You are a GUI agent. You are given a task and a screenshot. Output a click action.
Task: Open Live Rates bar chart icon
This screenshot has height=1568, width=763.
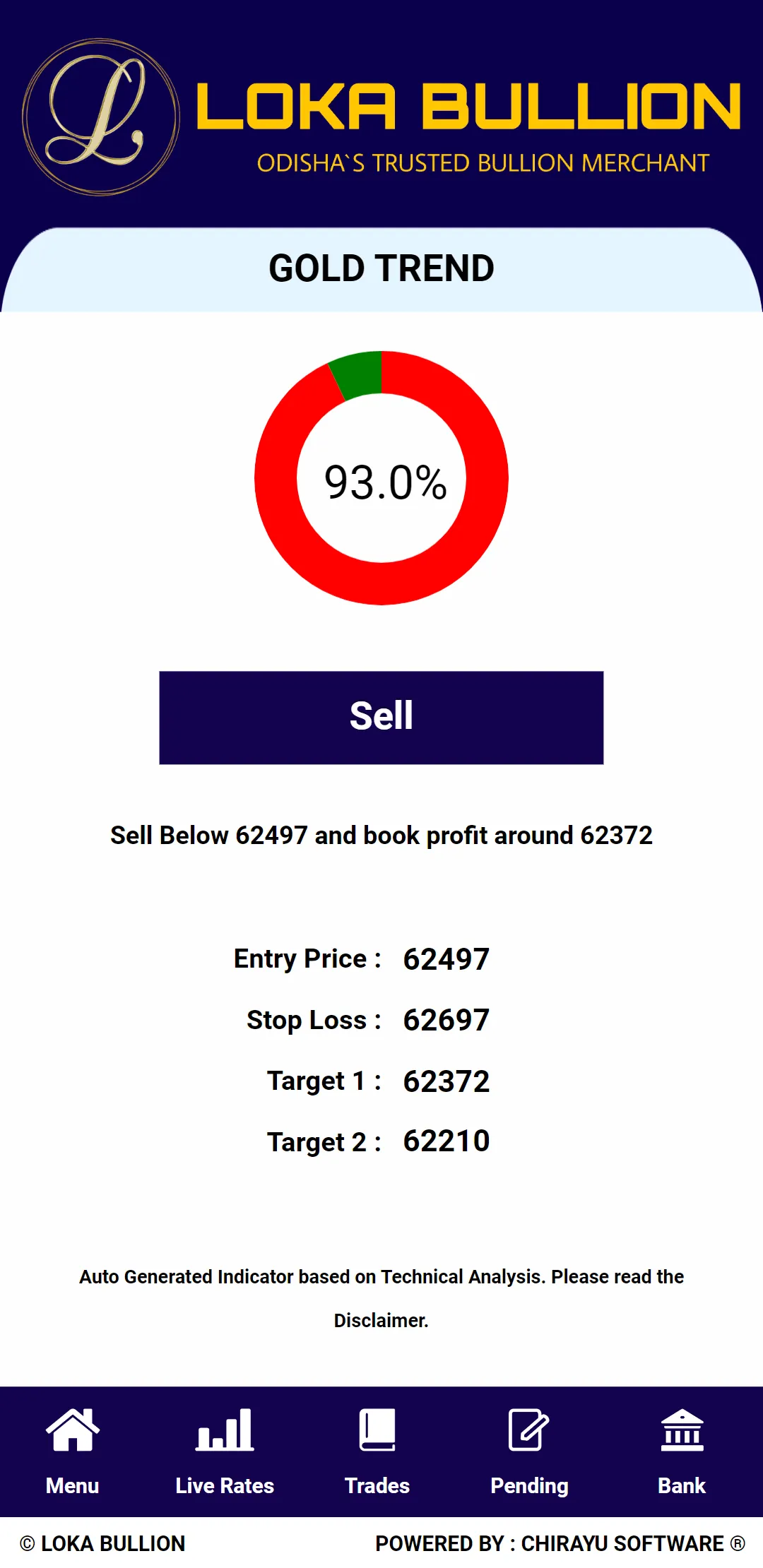point(225,1429)
